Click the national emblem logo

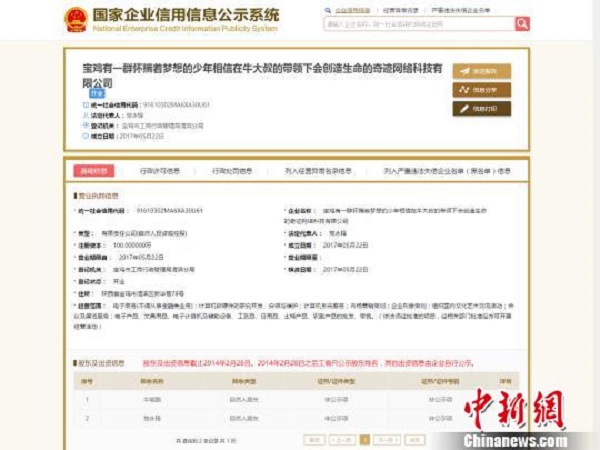point(75,18)
